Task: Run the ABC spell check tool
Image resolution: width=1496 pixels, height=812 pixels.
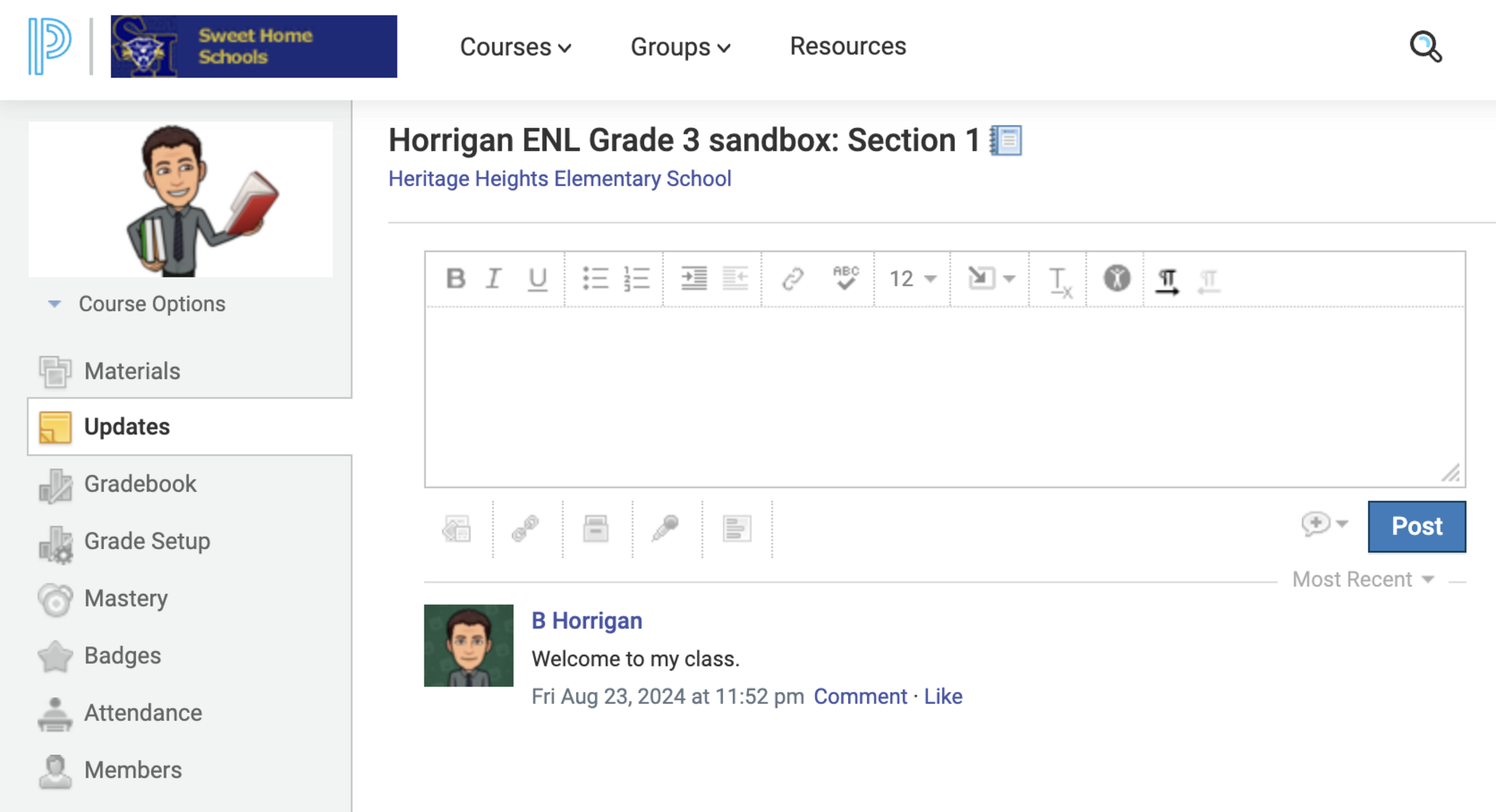Action: click(x=845, y=278)
